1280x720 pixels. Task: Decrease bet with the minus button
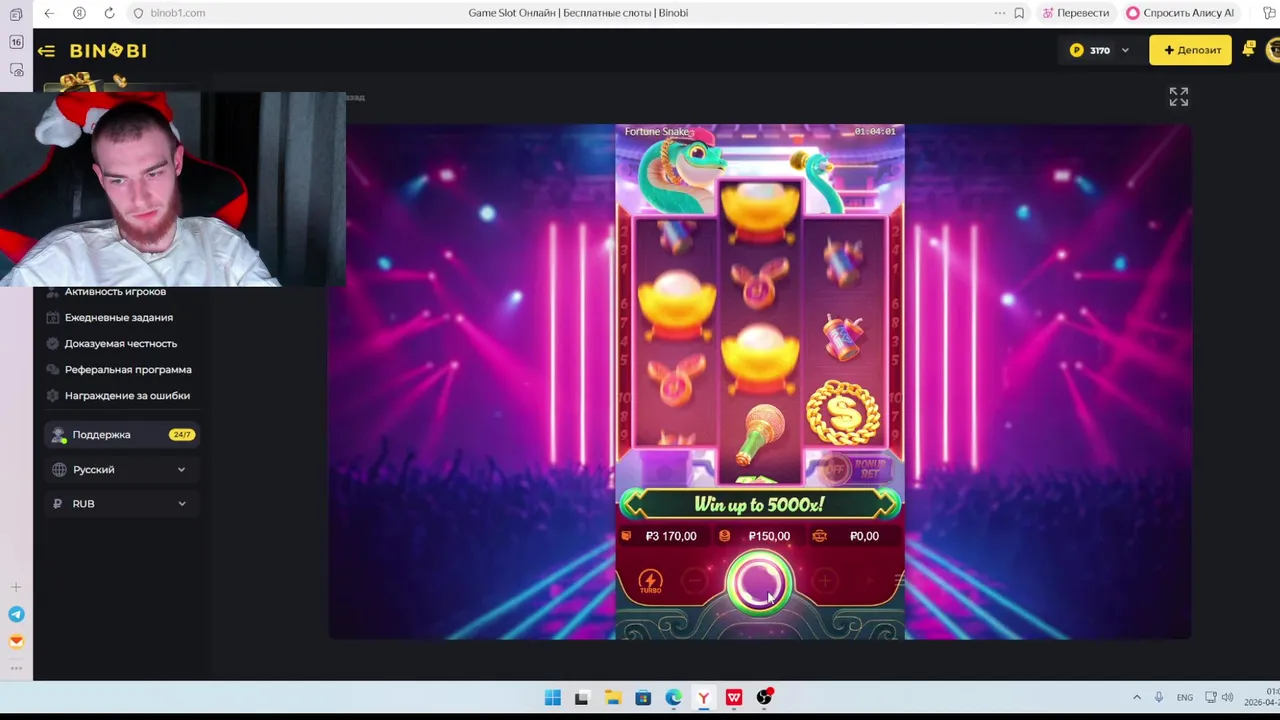696,580
